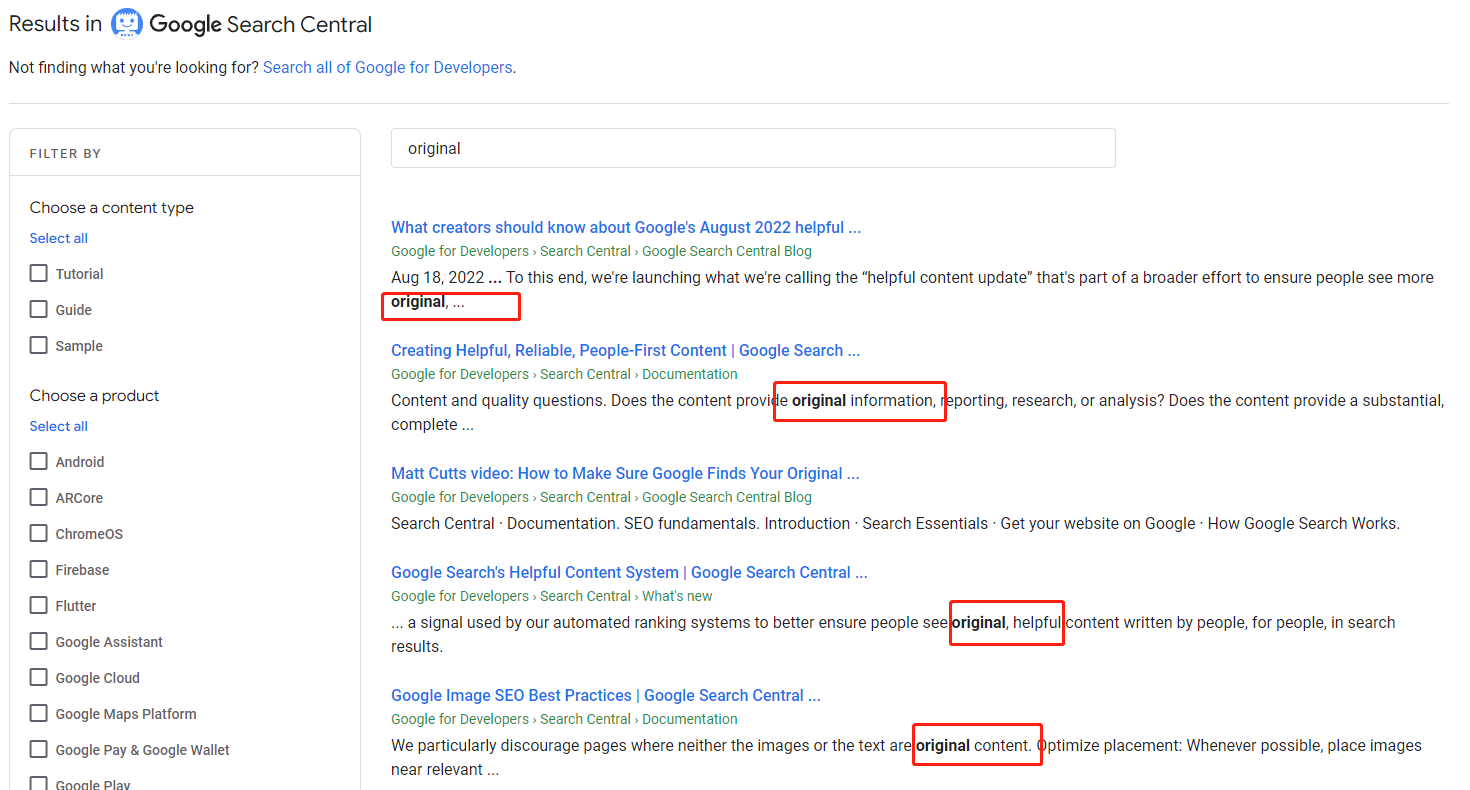1470x790 pixels.
Task: Tick the Sample checkbox
Action: click(39, 345)
